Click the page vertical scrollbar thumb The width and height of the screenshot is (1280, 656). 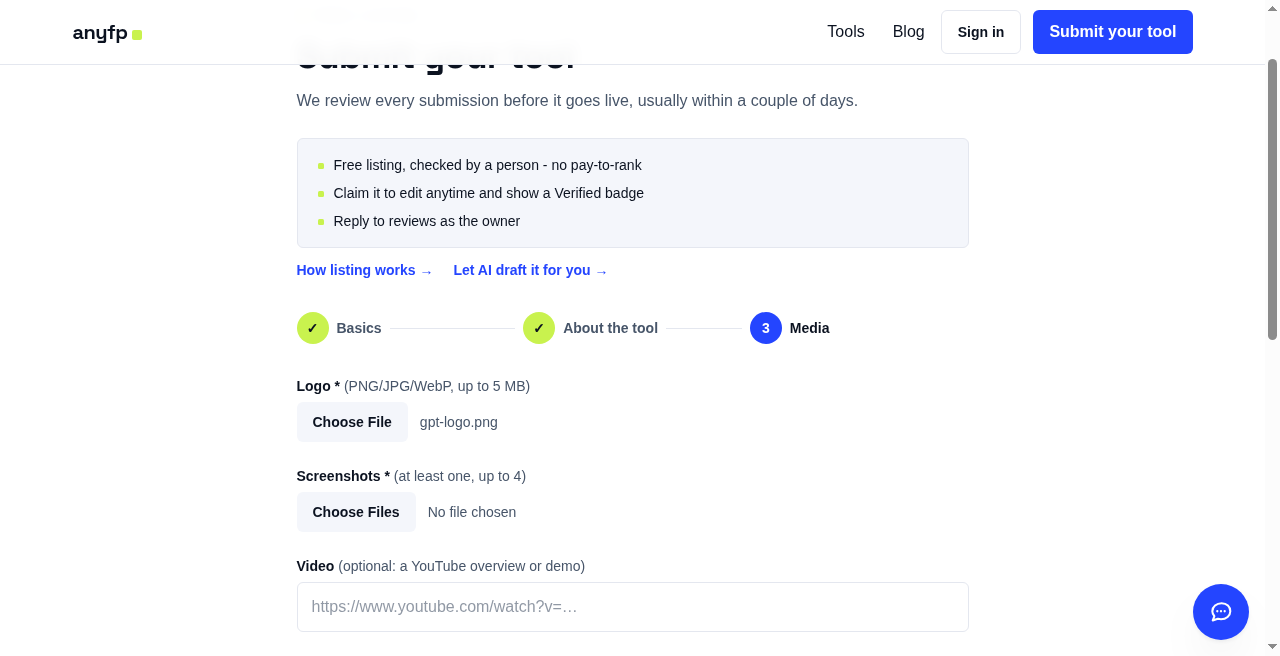1272,199
